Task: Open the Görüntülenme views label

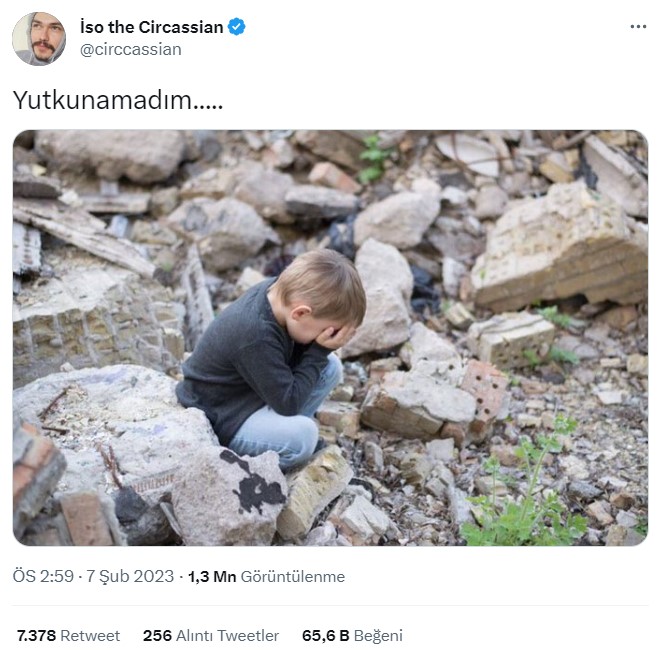Action: [293, 576]
